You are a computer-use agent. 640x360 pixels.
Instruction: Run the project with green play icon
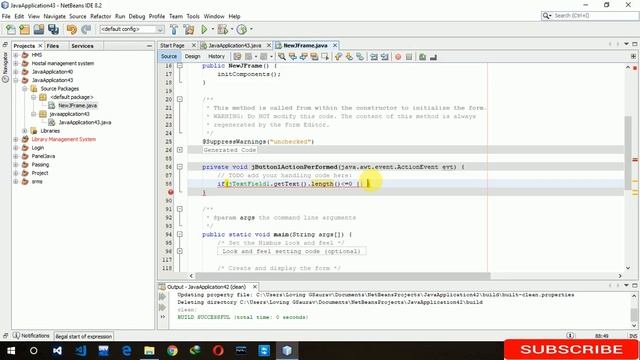point(204,29)
